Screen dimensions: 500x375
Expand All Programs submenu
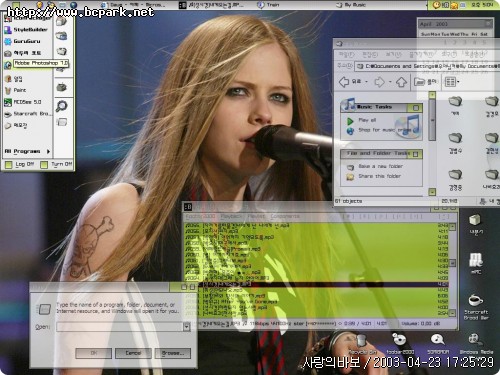coord(27,151)
